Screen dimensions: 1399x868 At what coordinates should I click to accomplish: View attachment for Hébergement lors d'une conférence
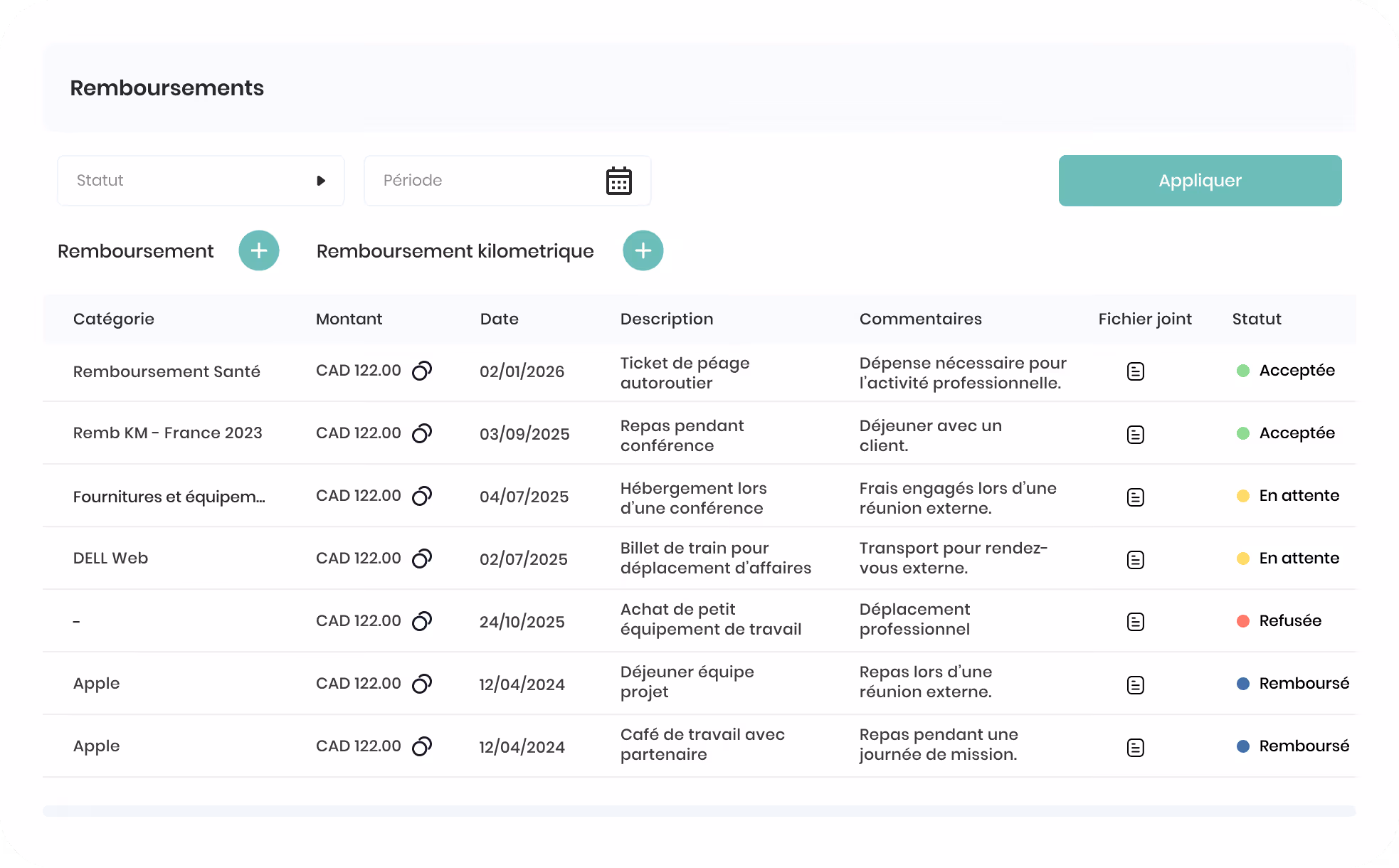pyautogui.click(x=1136, y=497)
